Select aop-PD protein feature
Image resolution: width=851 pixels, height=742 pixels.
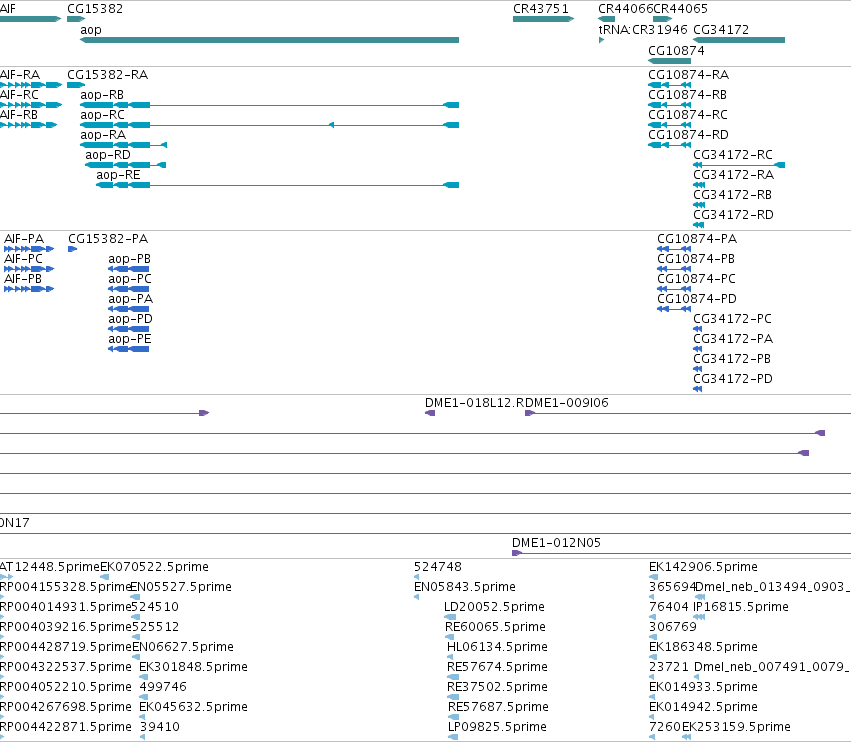pos(128,329)
